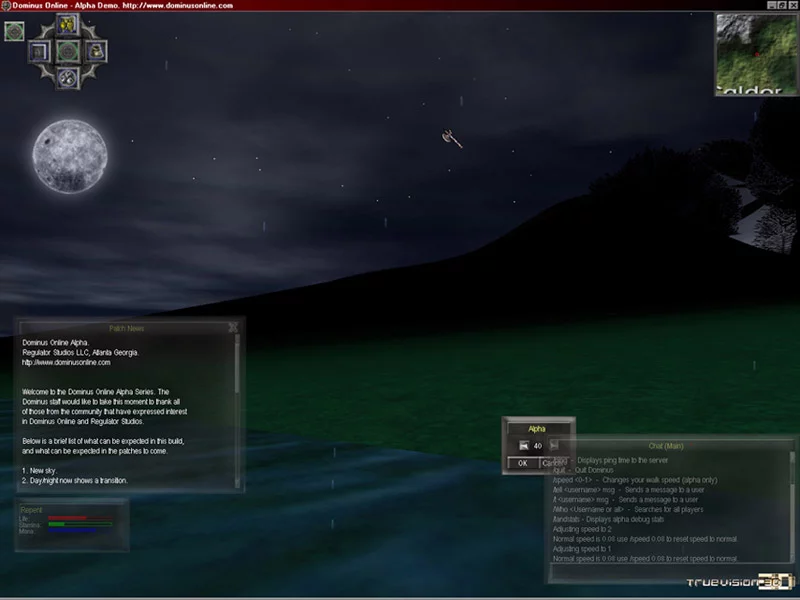Click the dominusonline.com URL in Patch News
This screenshot has height=600, width=800.
(66, 362)
